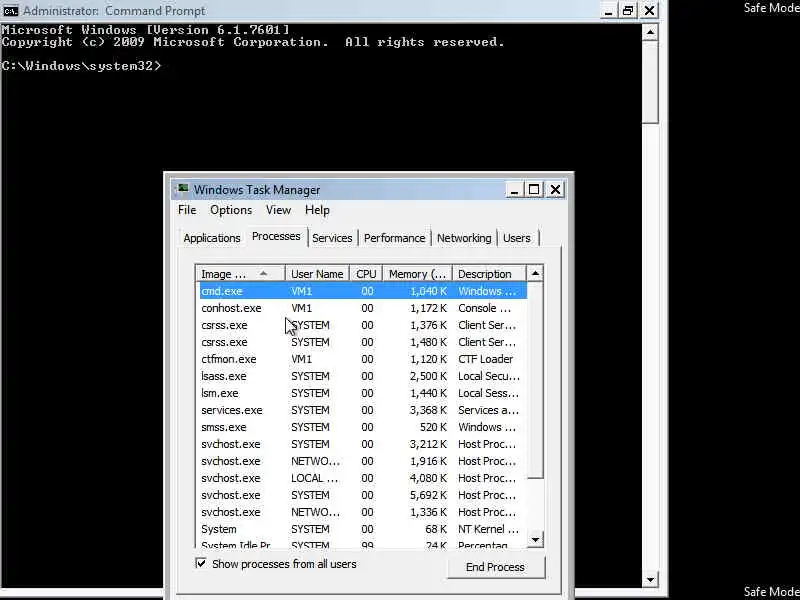
Task: Sort by the CPU column header
Action: pyautogui.click(x=366, y=274)
